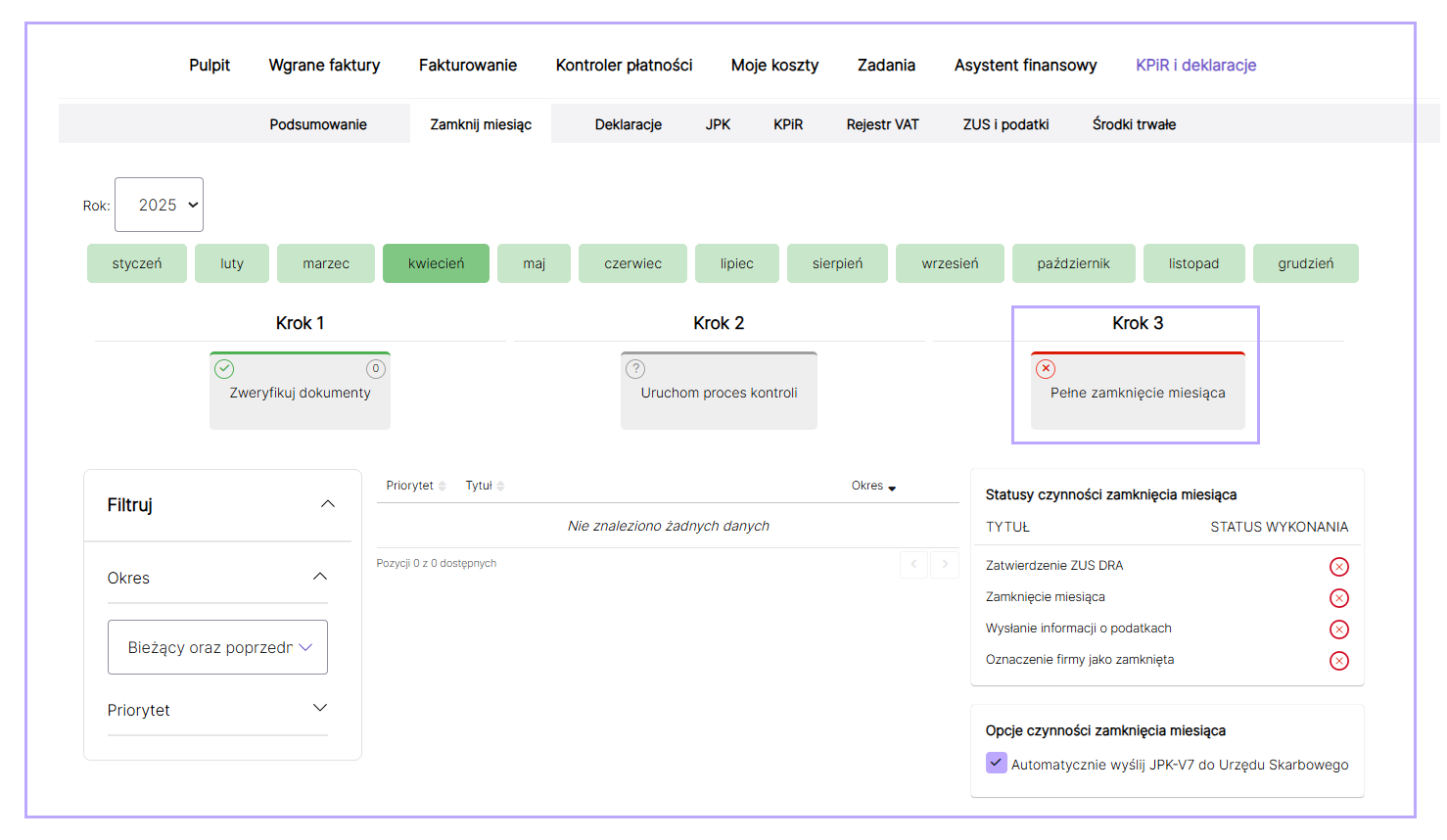Open the Rok year dropdown
The width and height of the screenshot is (1447, 840).
pos(159,205)
